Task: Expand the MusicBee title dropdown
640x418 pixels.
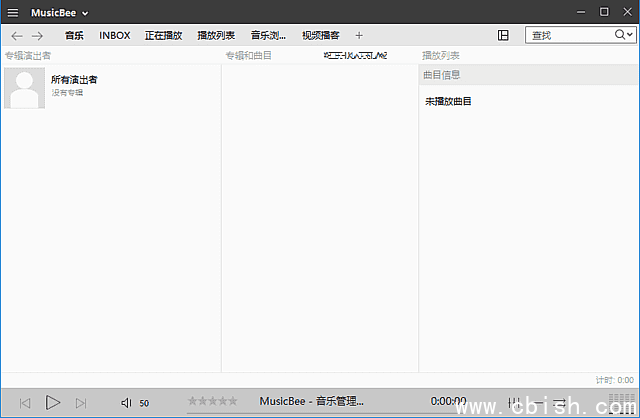Action: [x=85, y=13]
